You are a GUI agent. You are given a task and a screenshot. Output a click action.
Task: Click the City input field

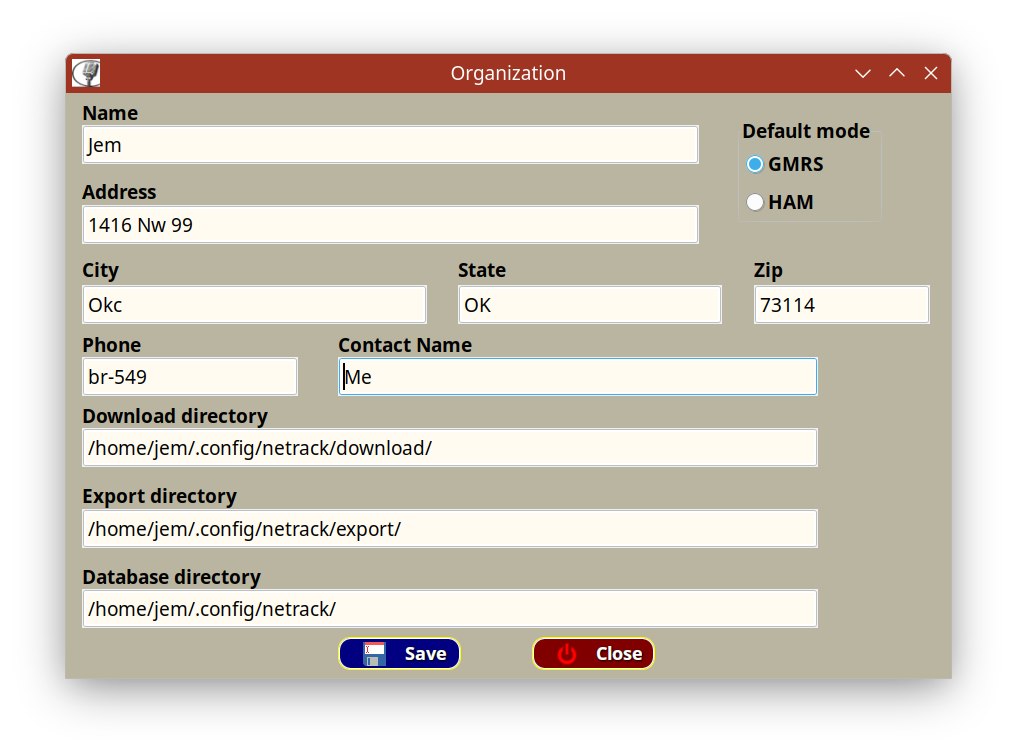pyautogui.click(x=254, y=305)
